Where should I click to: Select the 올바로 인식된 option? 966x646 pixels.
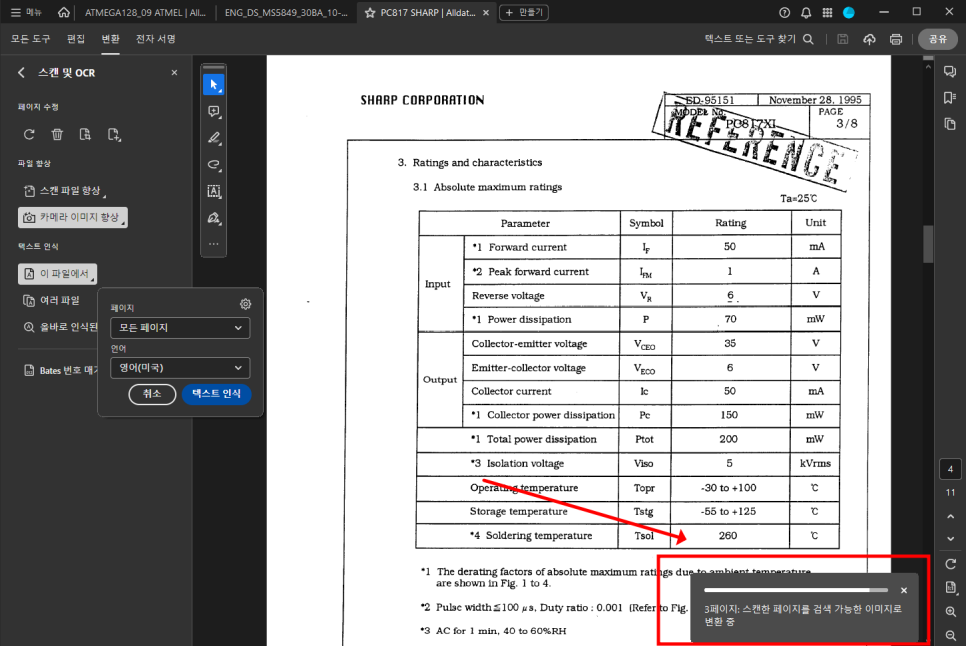60,327
